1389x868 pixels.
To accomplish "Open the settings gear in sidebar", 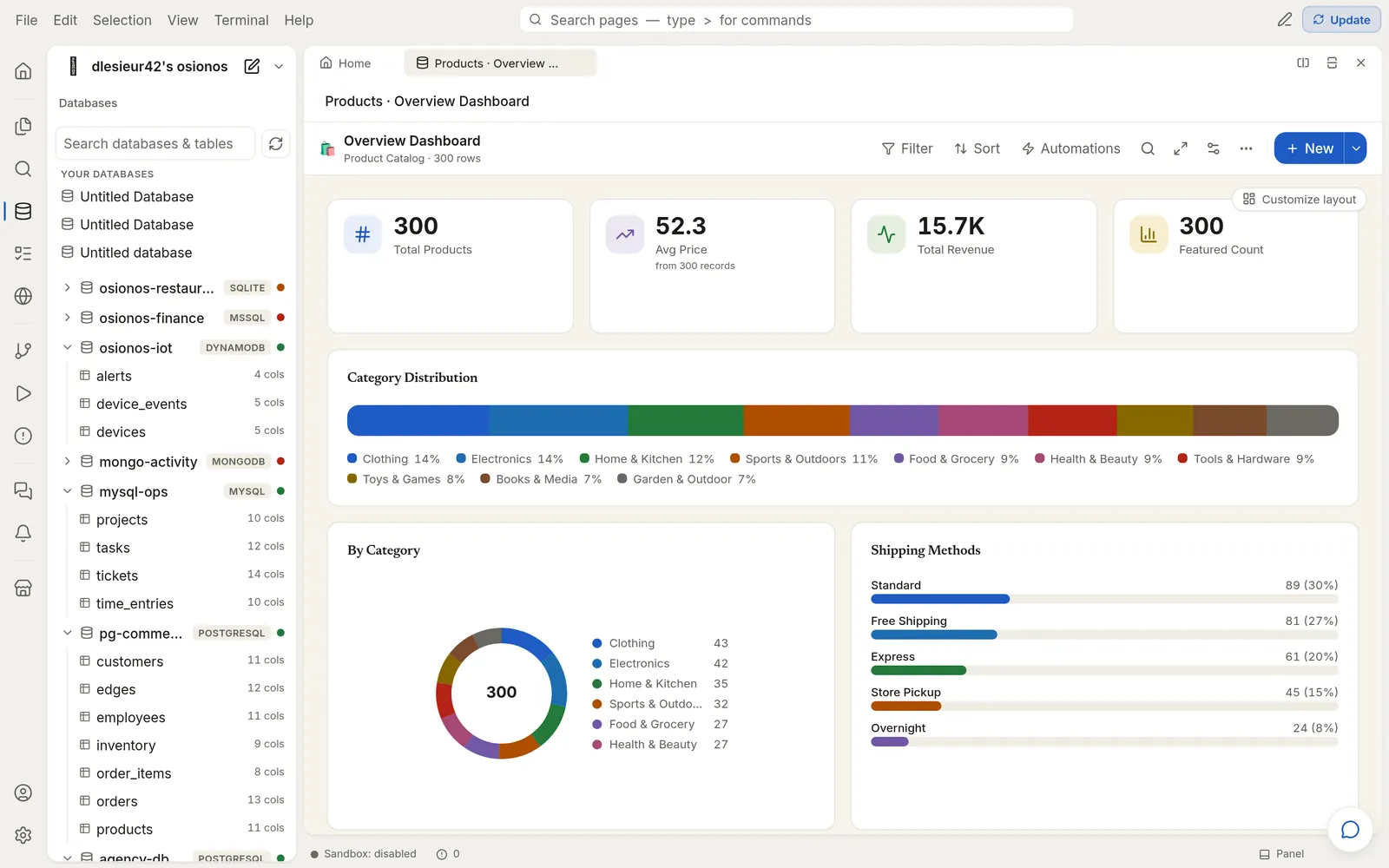I will click(23, 835).
